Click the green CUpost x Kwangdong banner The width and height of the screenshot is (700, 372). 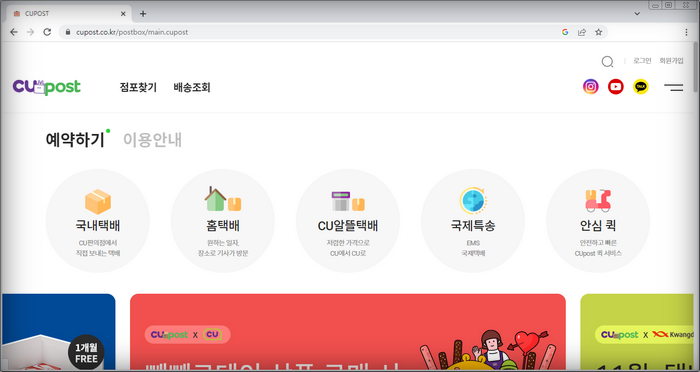click(x=637, y=331)
